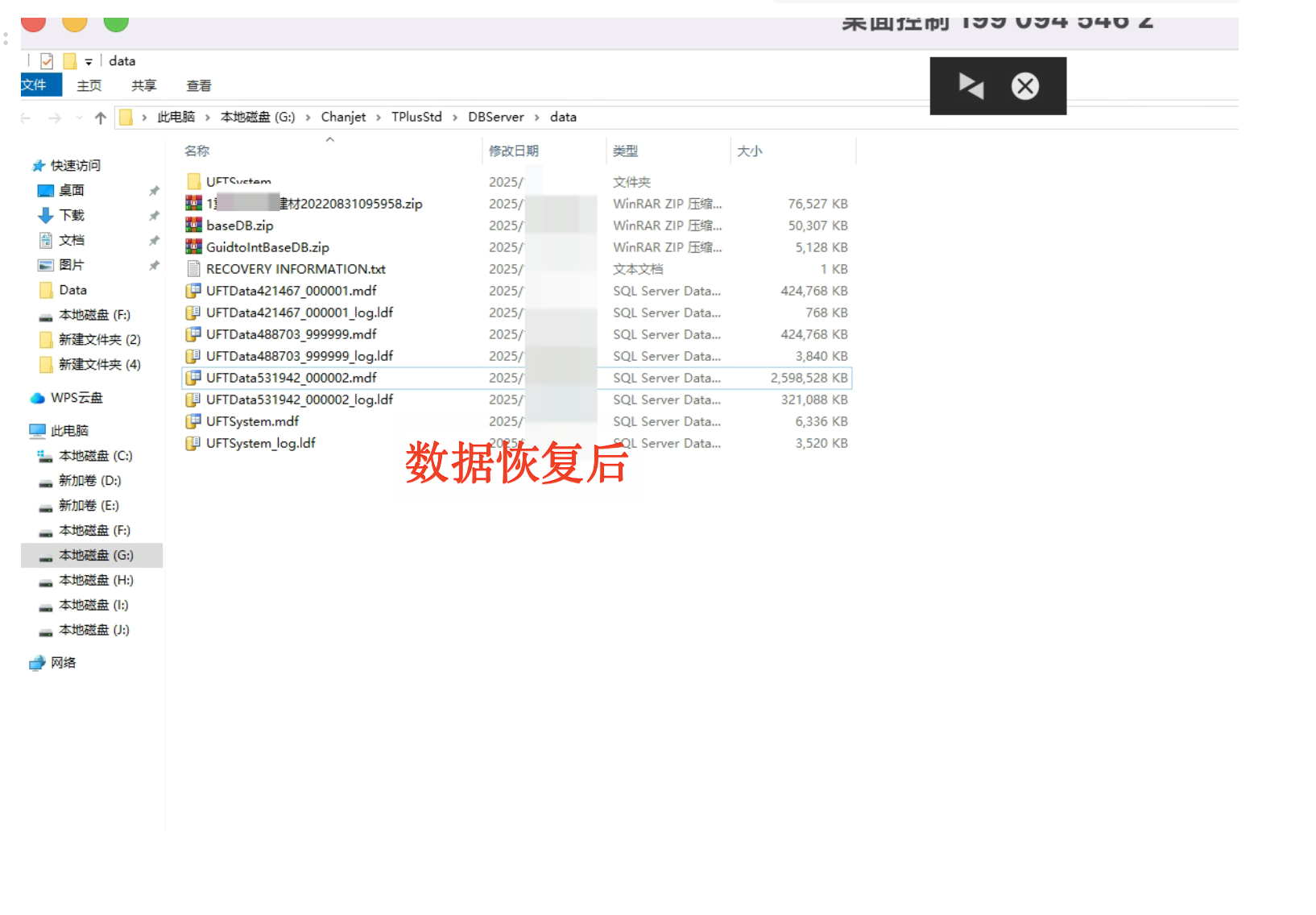This screenshot has height=915, width=1316.
Task: Click the UFTSystem.mdf database file icon
Action: (193, 421)
